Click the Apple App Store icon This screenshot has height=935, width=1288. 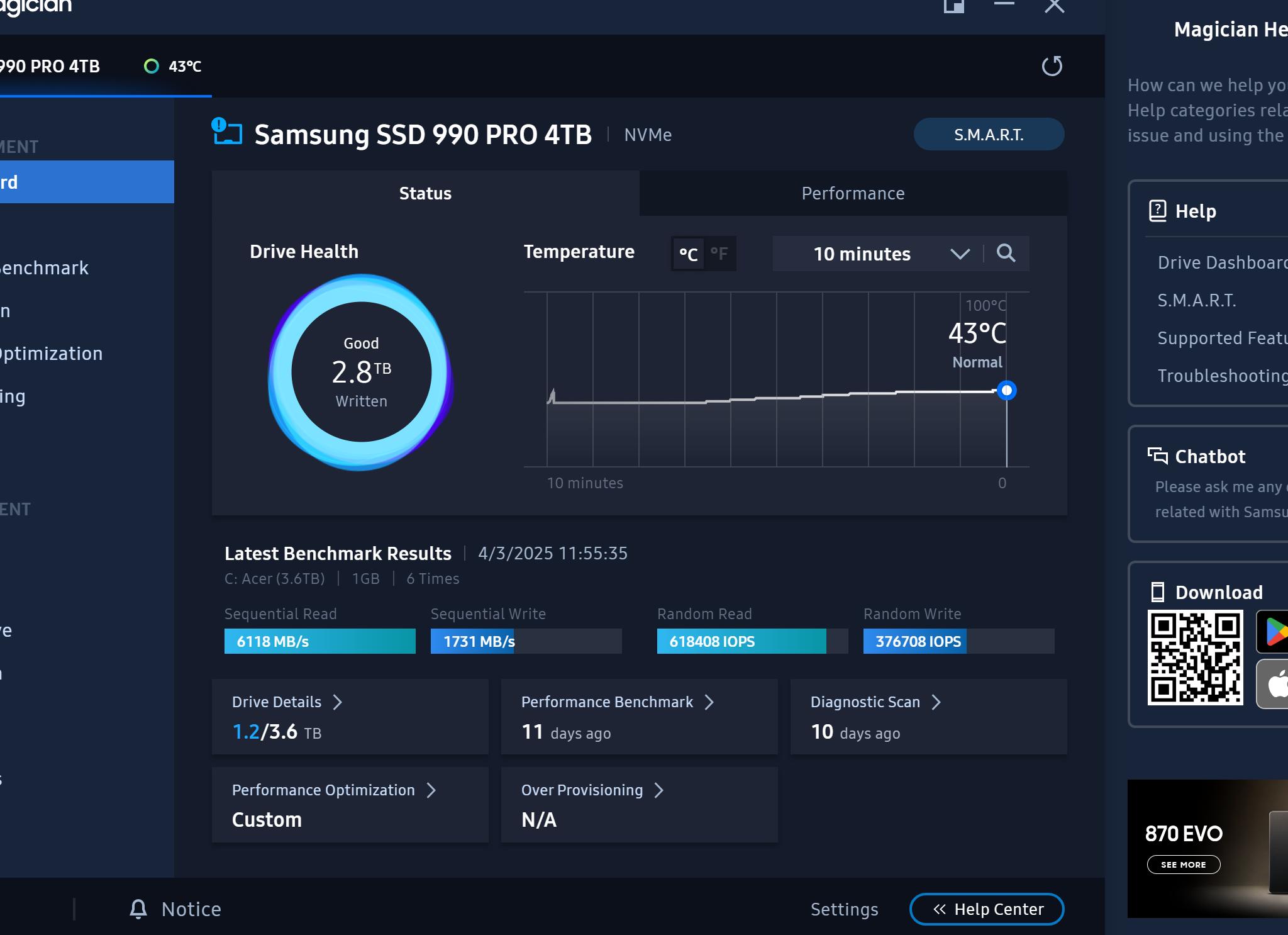point(1272,684)
